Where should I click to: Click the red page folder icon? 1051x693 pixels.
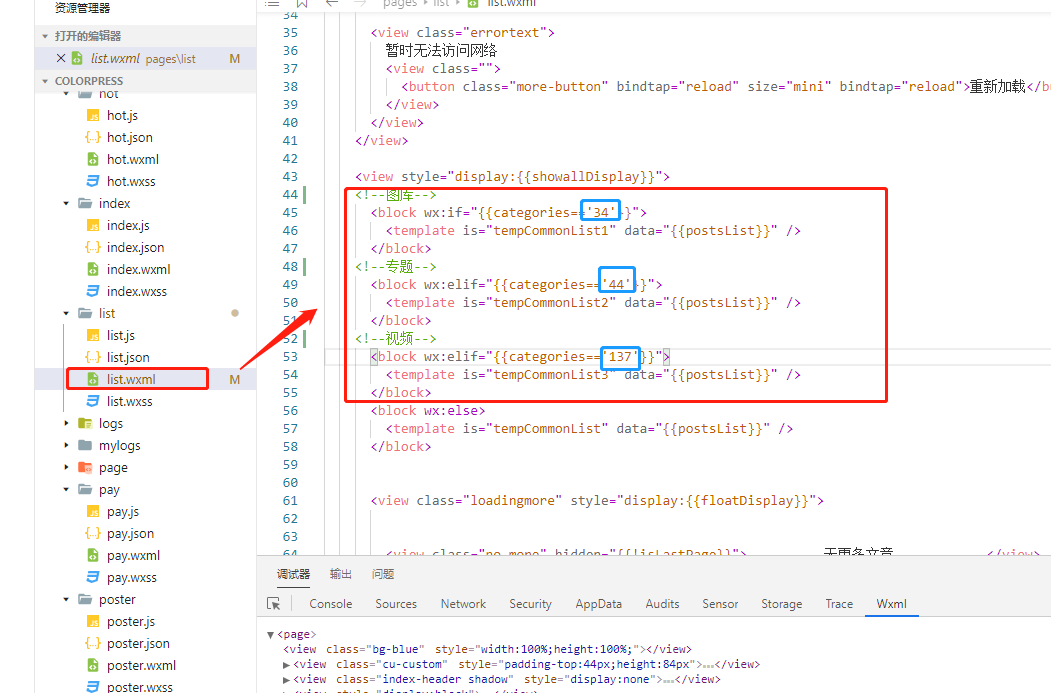pos(85,468)
